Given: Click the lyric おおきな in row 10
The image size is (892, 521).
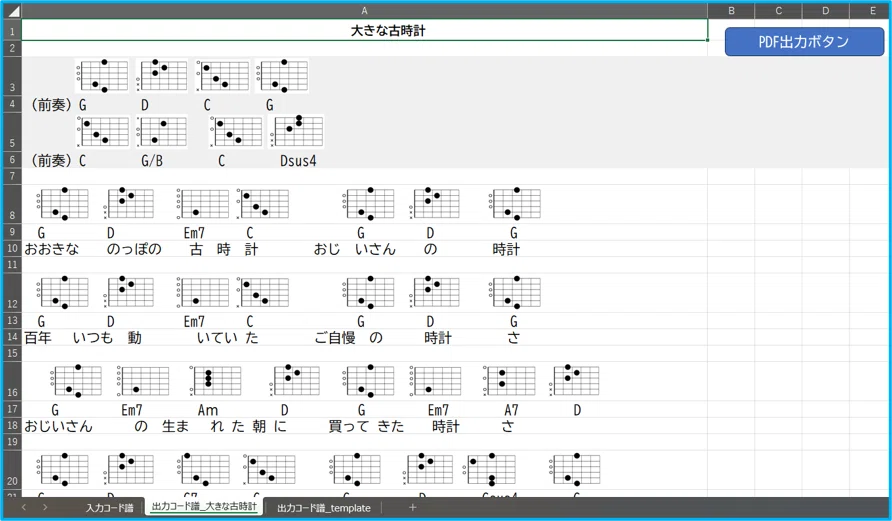Looking at the screenshot, I should 52,249.
